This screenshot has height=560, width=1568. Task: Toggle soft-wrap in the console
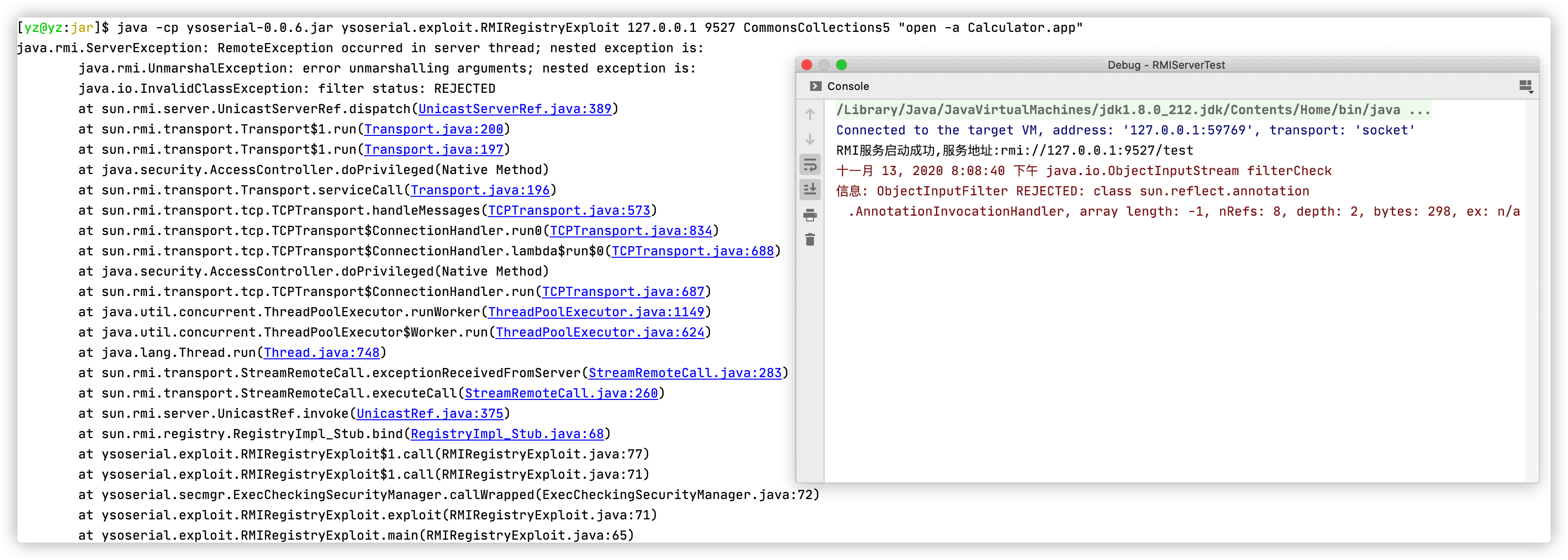pyautogui.click(x=810, y=165)
